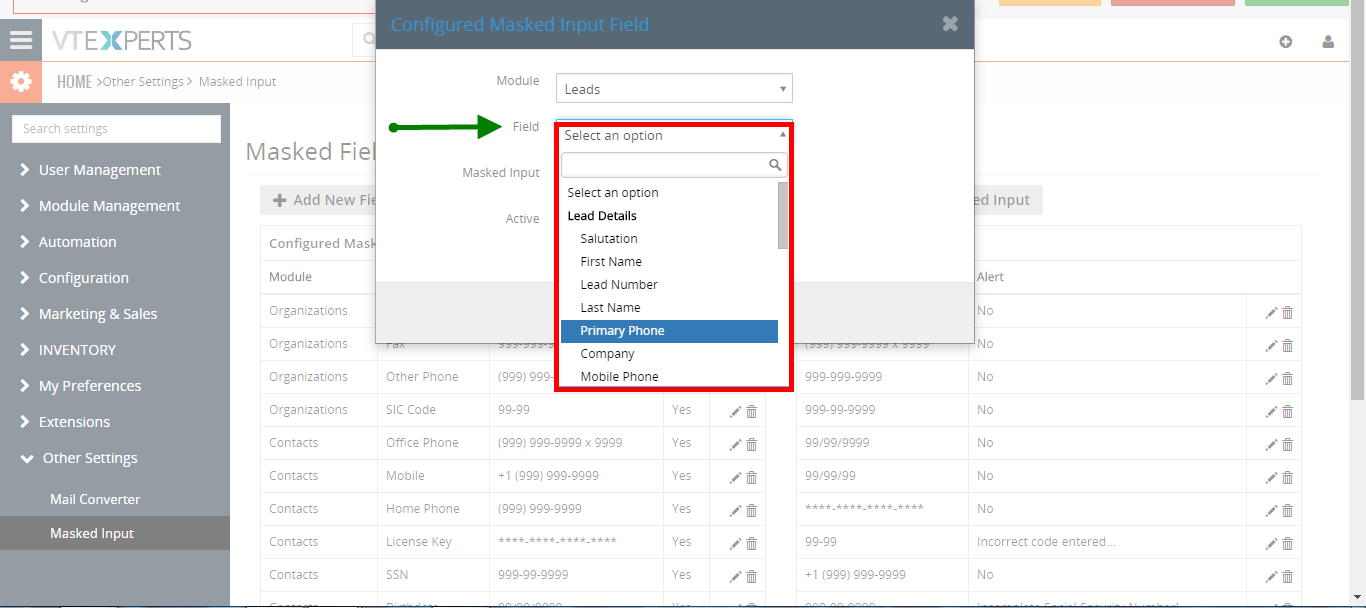1366x608 pixels.
Task: Click the orange settings gear icon
Action: click(21, 82)
